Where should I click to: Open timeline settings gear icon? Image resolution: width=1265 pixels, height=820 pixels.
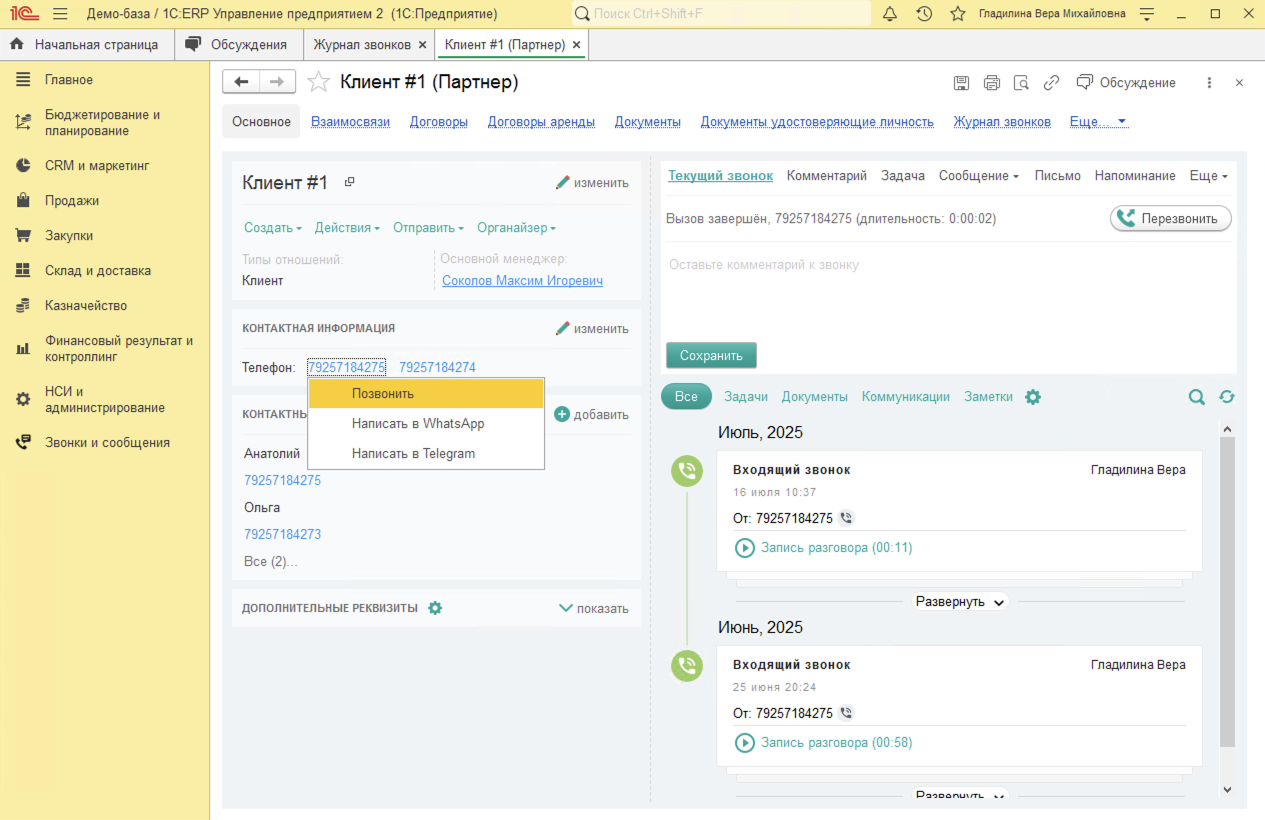[1033, 397]
